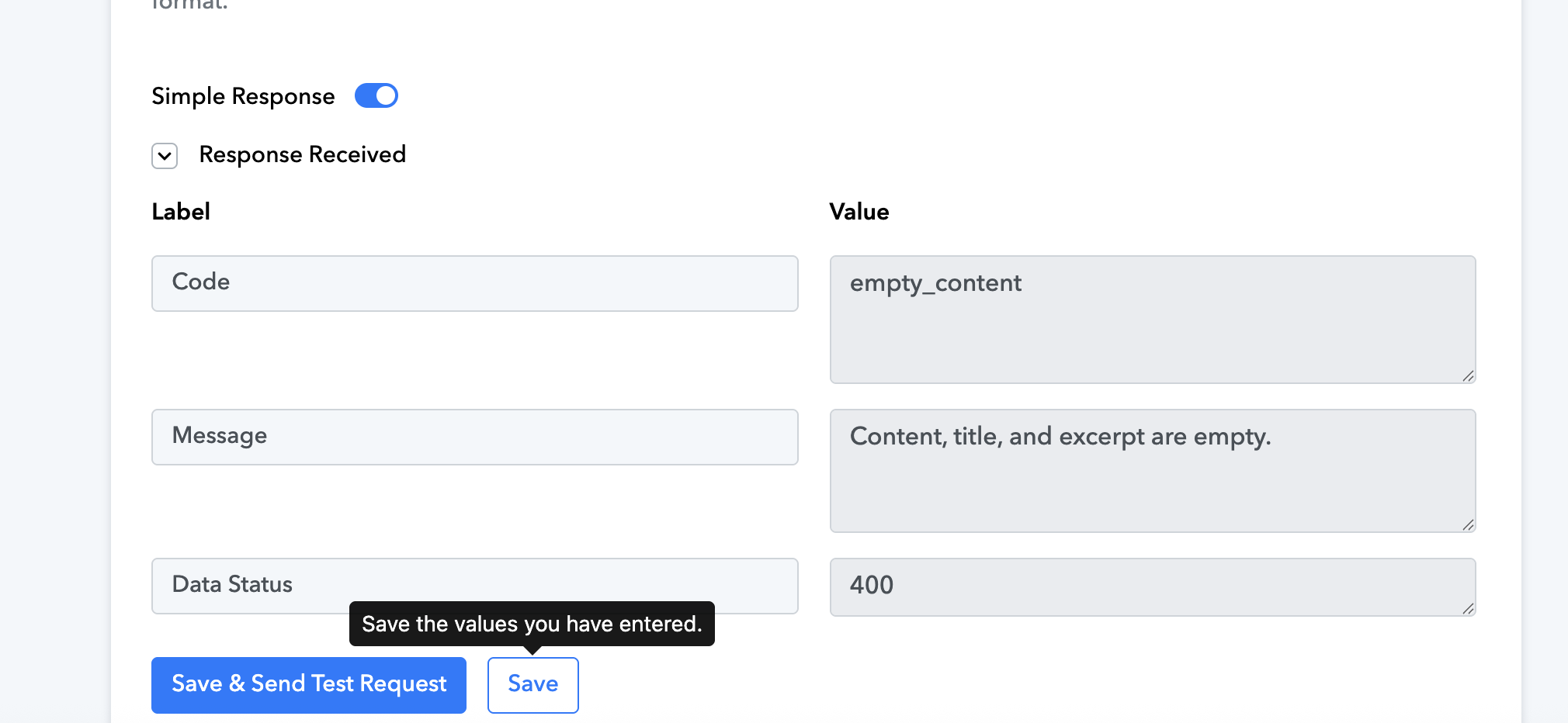Click the 400 value box
Viewport: 1568px width, 723px height.
pyautogui.click(x=1153, y=587)
